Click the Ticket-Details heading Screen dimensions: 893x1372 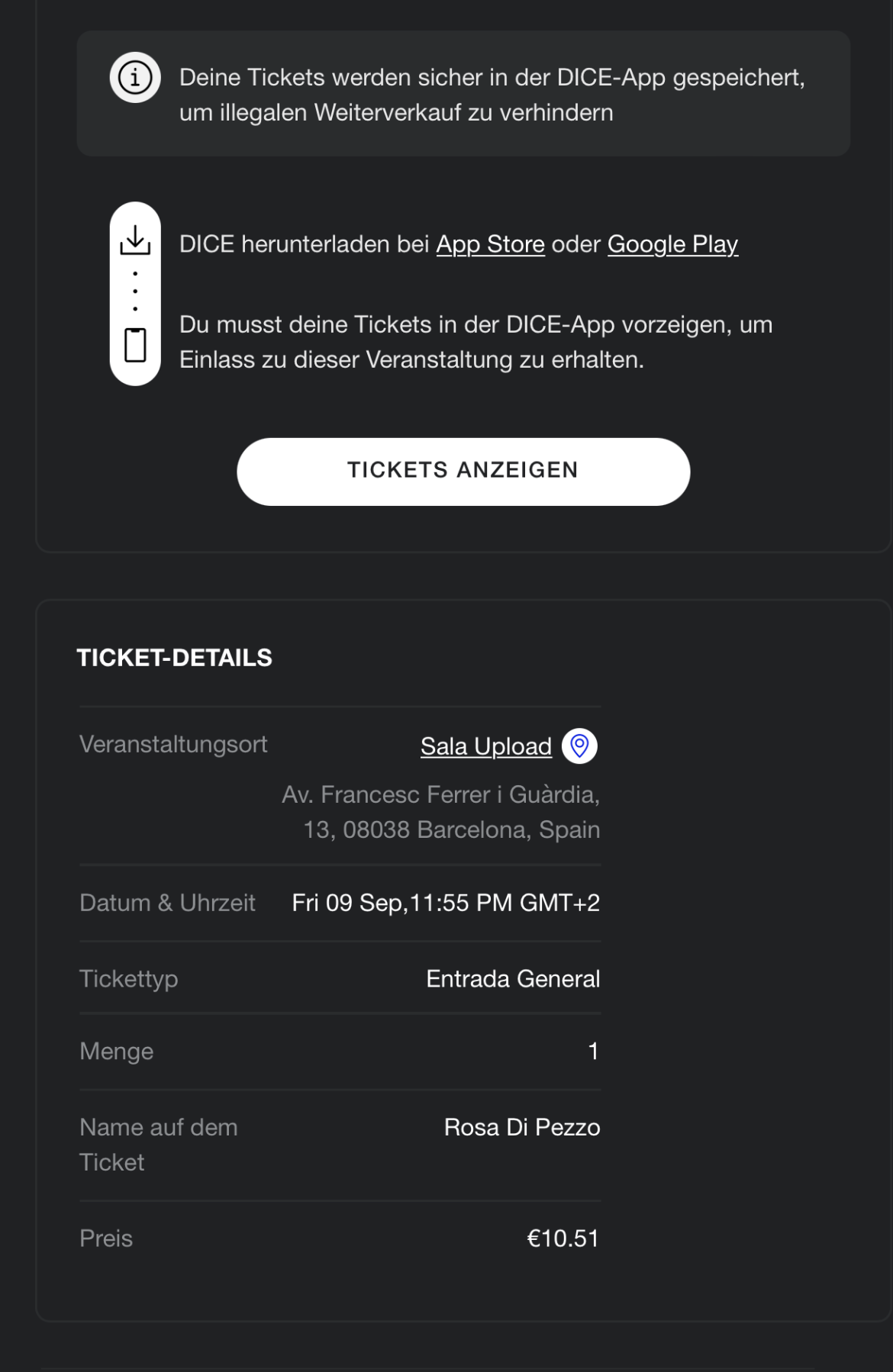pos(174,658)
